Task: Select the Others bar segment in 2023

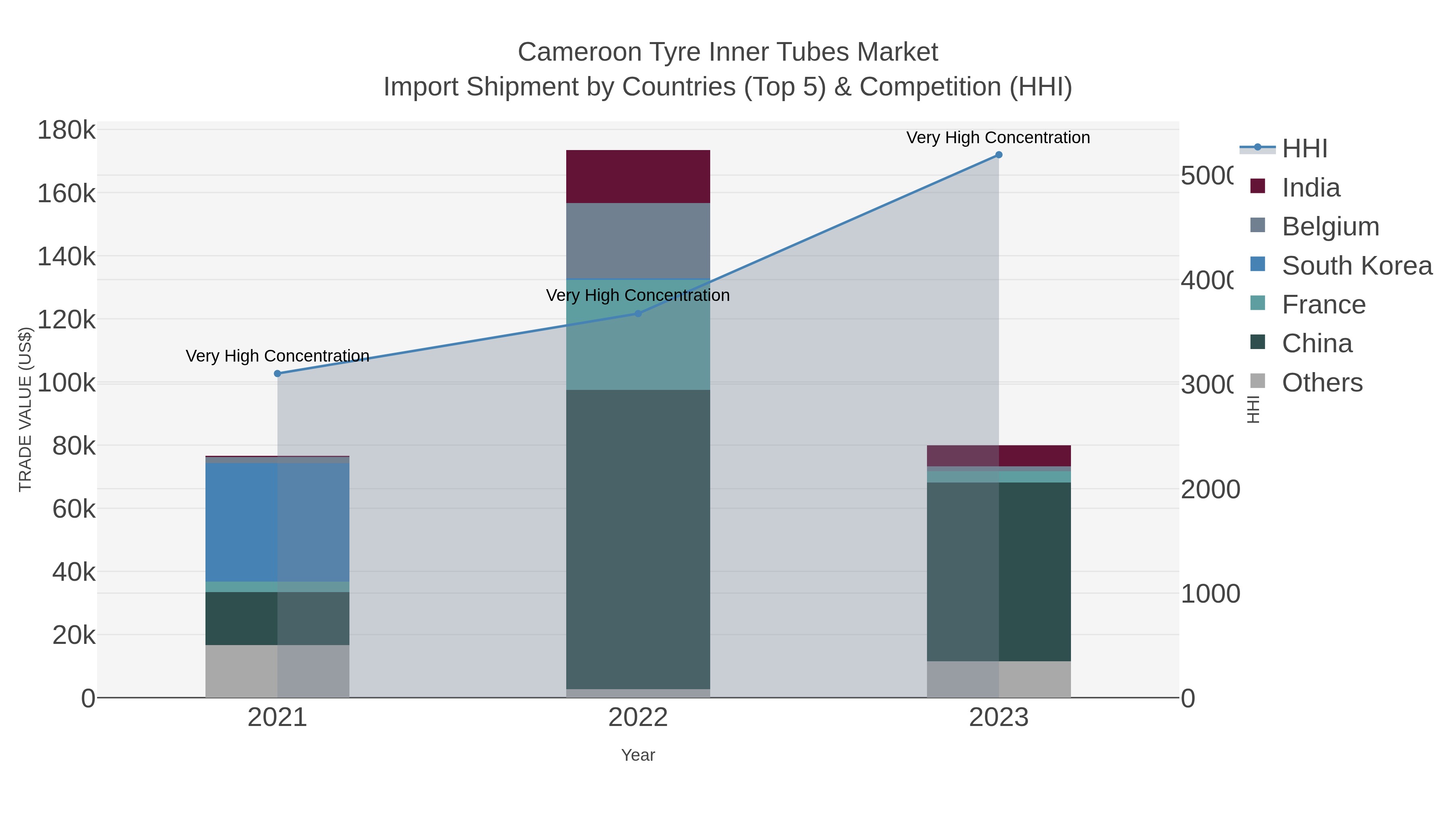Action: click(999, 679)
